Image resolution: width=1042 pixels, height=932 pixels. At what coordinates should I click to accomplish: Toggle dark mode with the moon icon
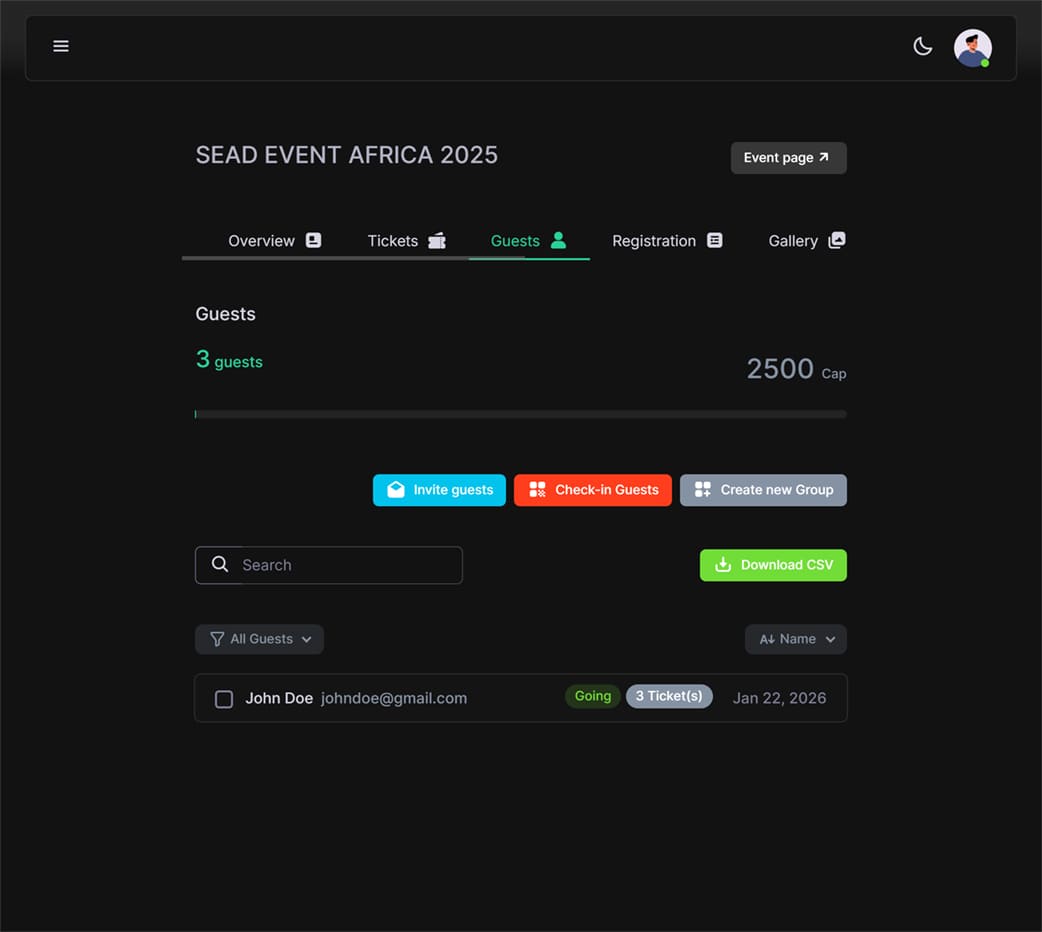(922, 45)
